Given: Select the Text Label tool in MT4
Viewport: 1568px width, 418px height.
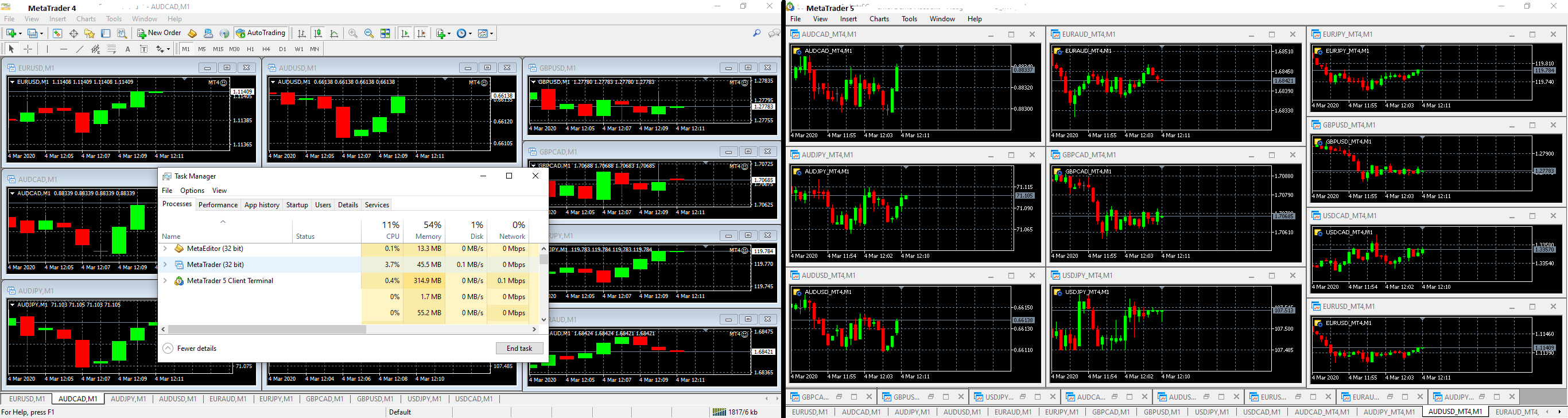Looking at the screenshot, I should 143,49.
